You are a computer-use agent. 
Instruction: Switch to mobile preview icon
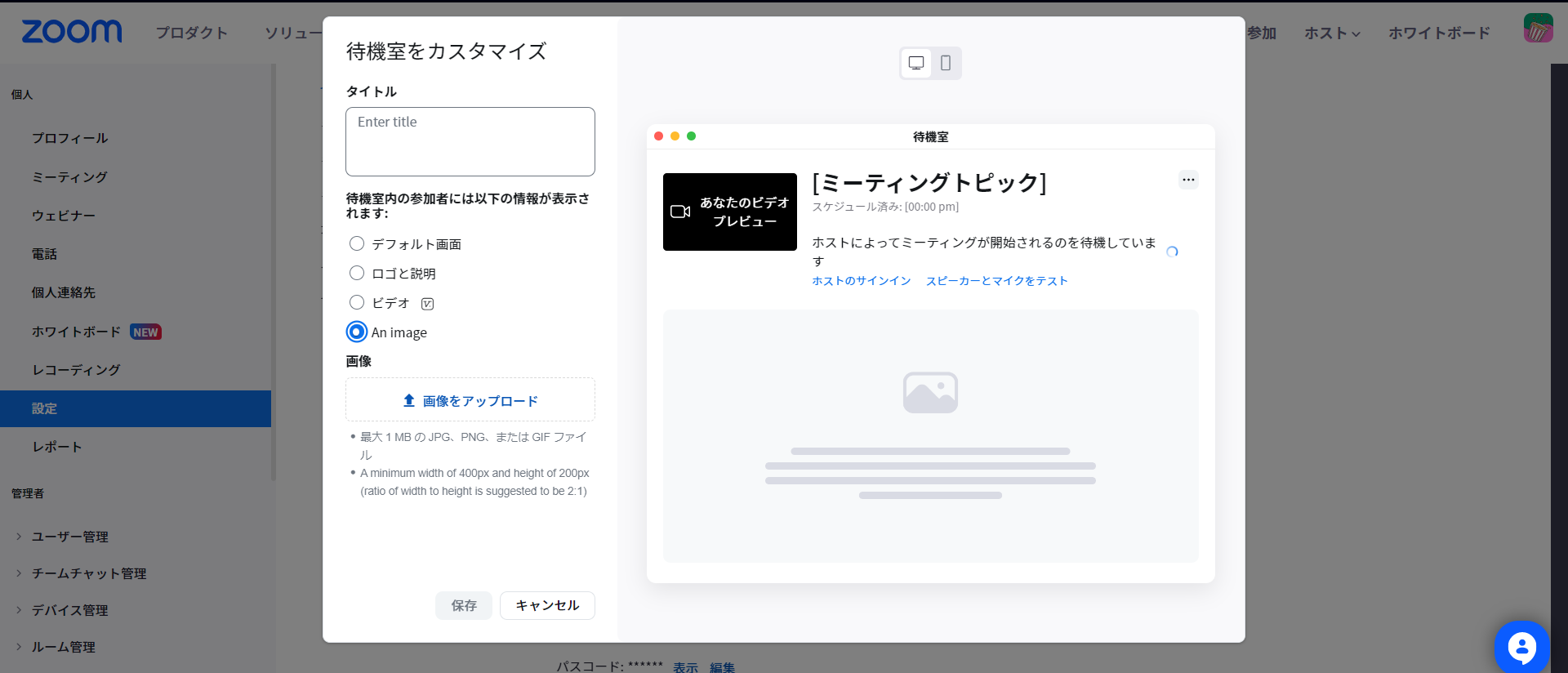point(946,63)
